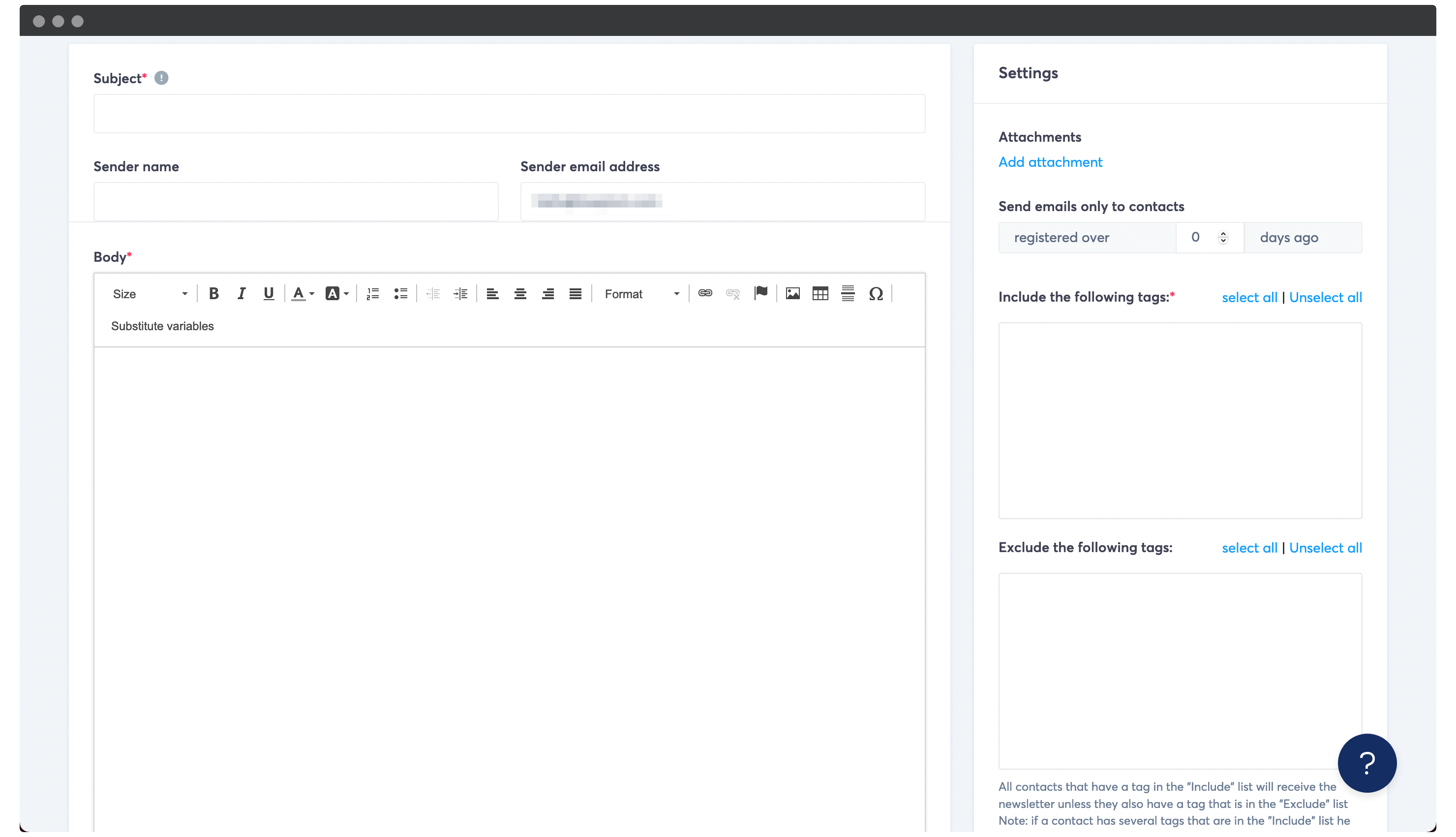Image resolution: width=1456 pixels, height=837 pixels.
Task: Click the Sender name field
Action: [x=296, y=201]
